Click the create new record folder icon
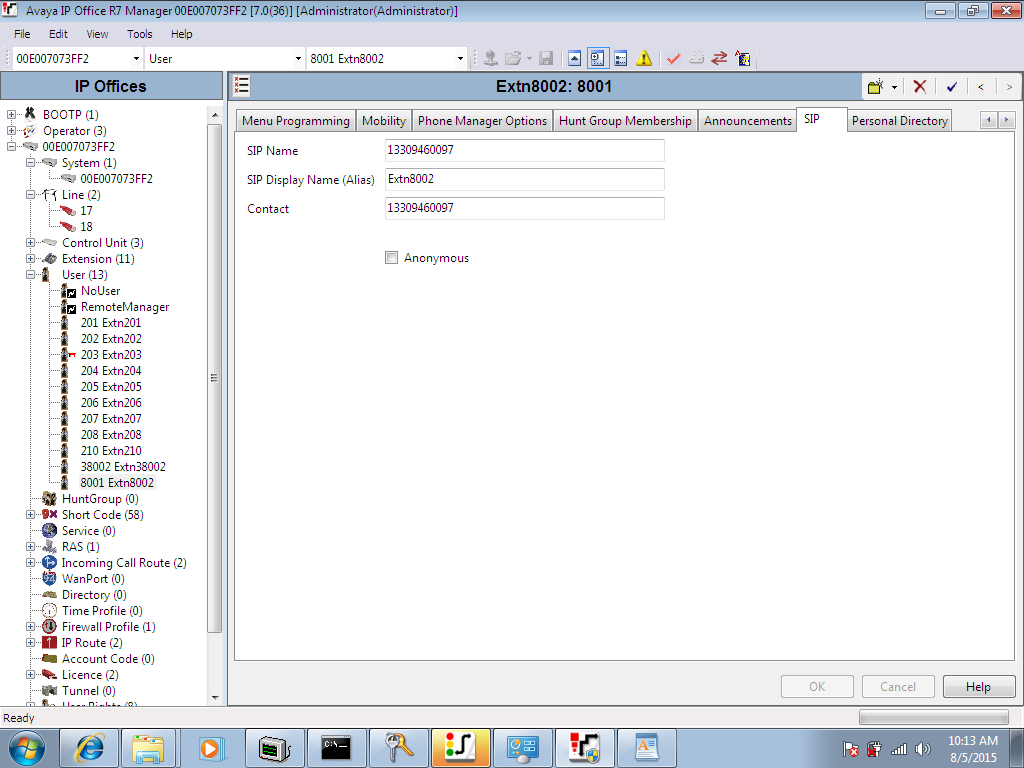This screenshot has height=768, width=1024. 875,86
